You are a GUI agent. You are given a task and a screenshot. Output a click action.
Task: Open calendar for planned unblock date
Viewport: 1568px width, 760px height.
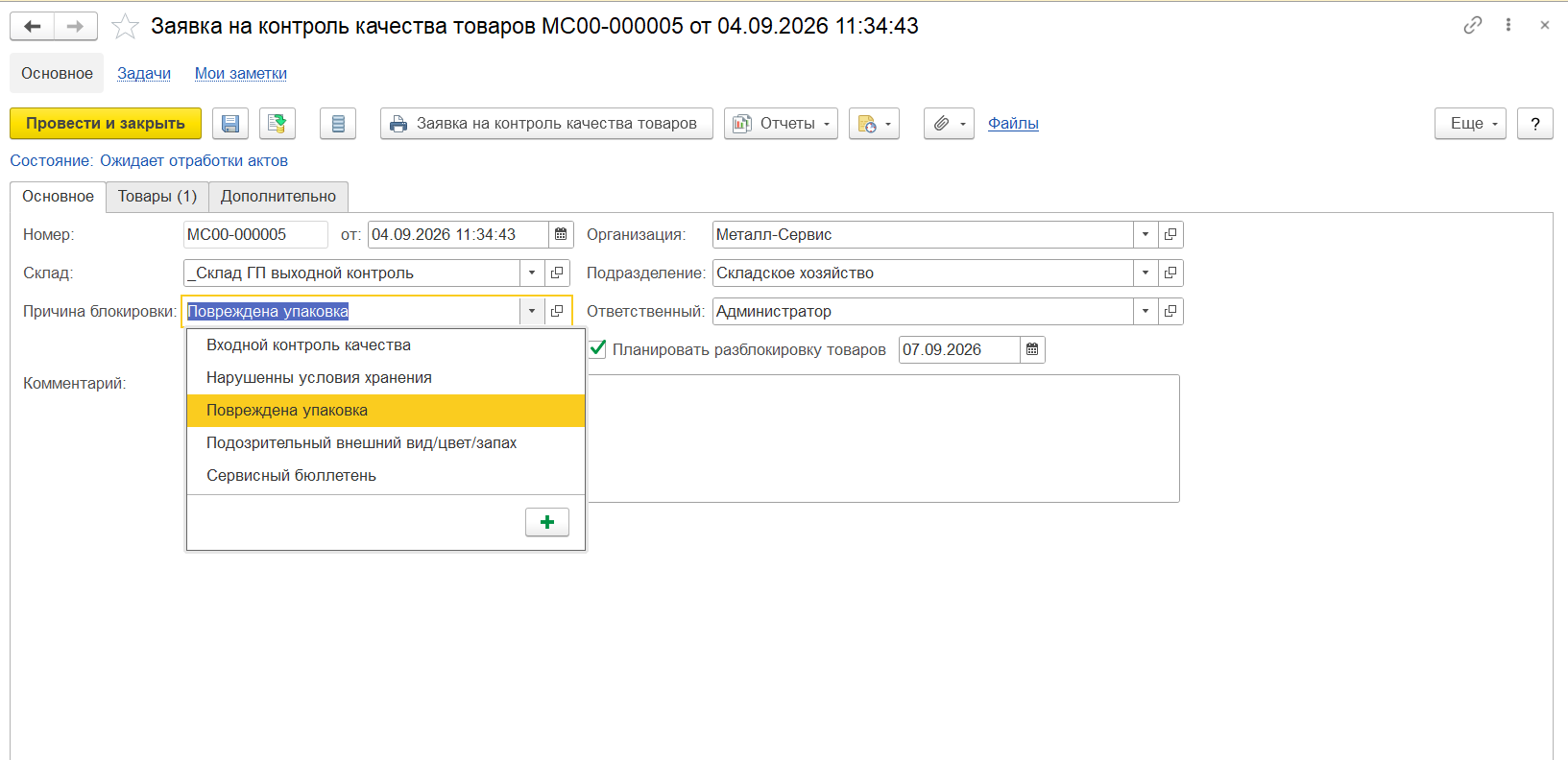click(1032, 349)
